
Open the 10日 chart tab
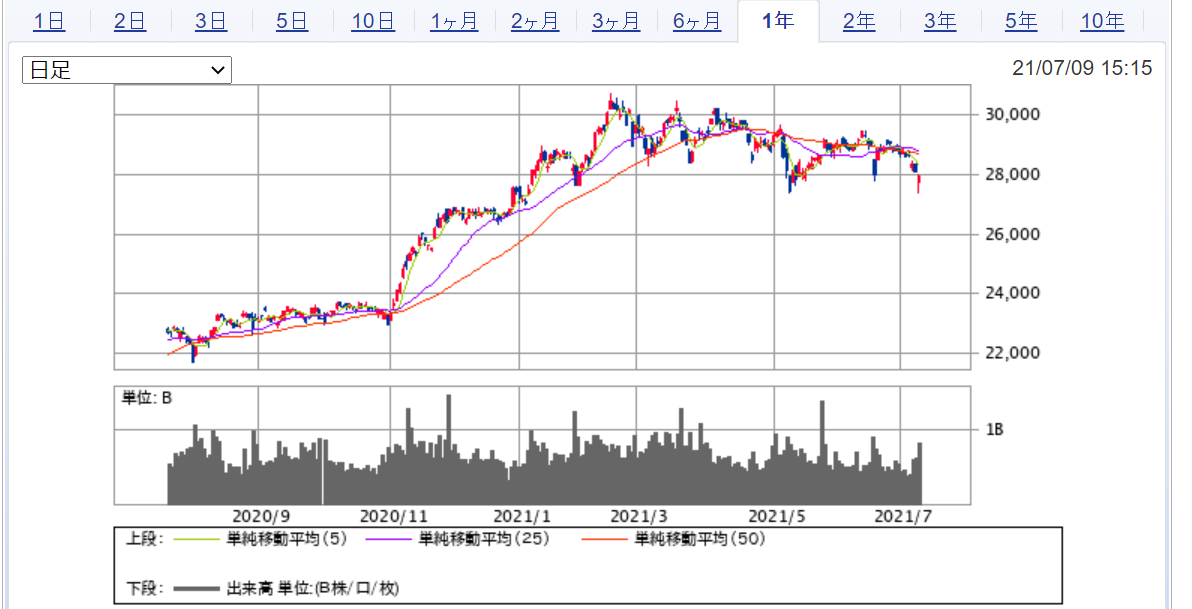click(373, 21)
